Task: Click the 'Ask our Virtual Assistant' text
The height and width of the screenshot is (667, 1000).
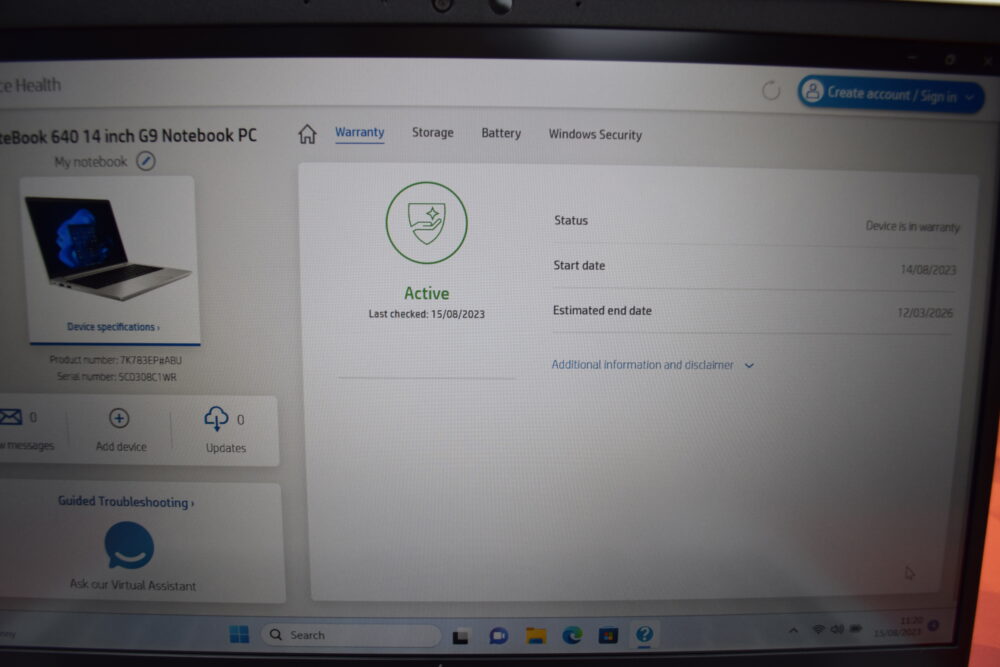Action: 133,585
